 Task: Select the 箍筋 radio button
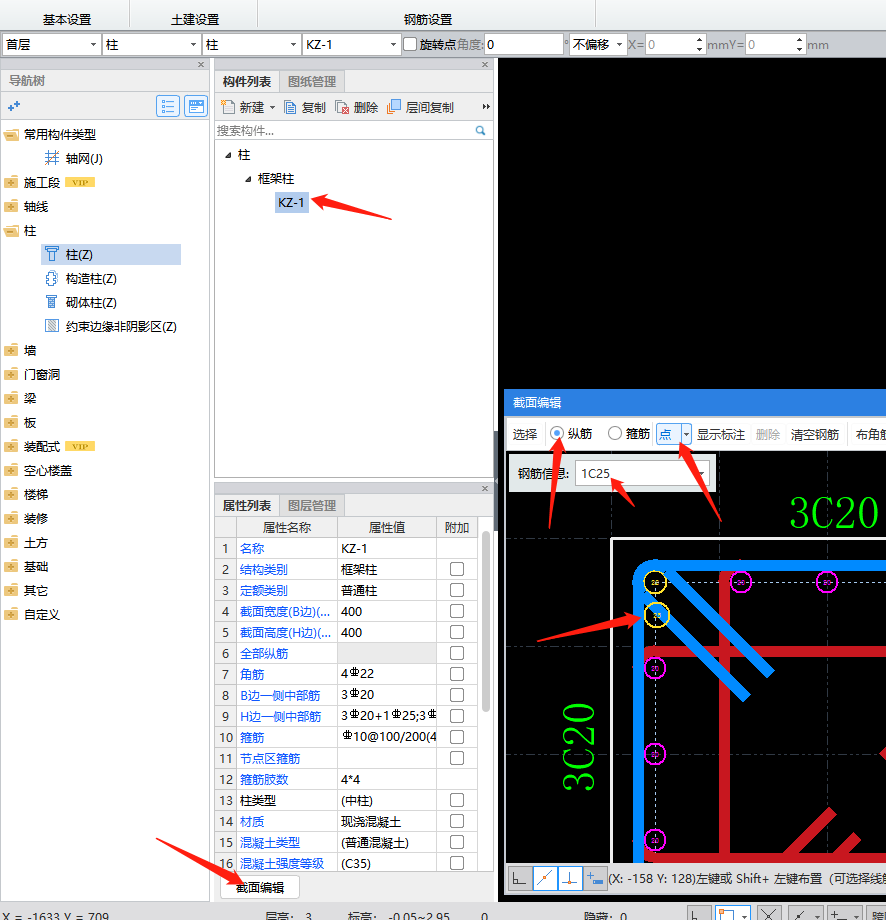[x=614, y=433]
